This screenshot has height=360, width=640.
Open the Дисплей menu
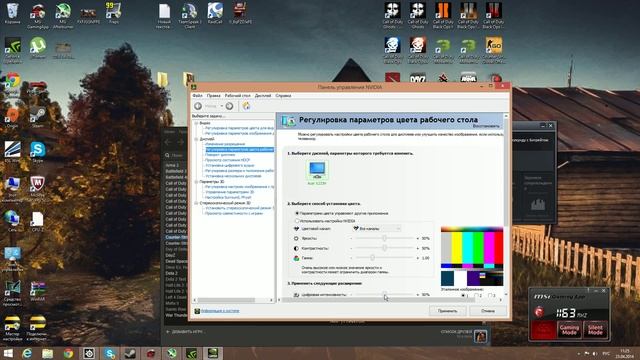click(263, 96)
